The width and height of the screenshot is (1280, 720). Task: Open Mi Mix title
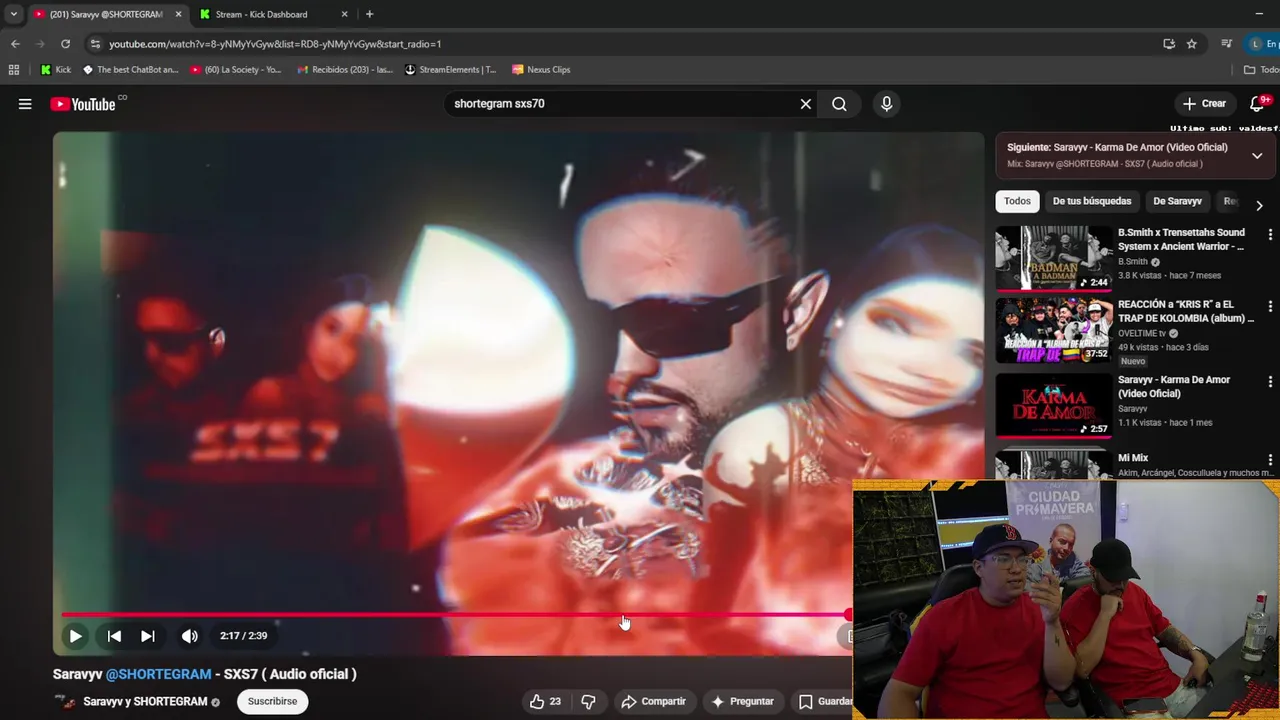(1133, 458)
